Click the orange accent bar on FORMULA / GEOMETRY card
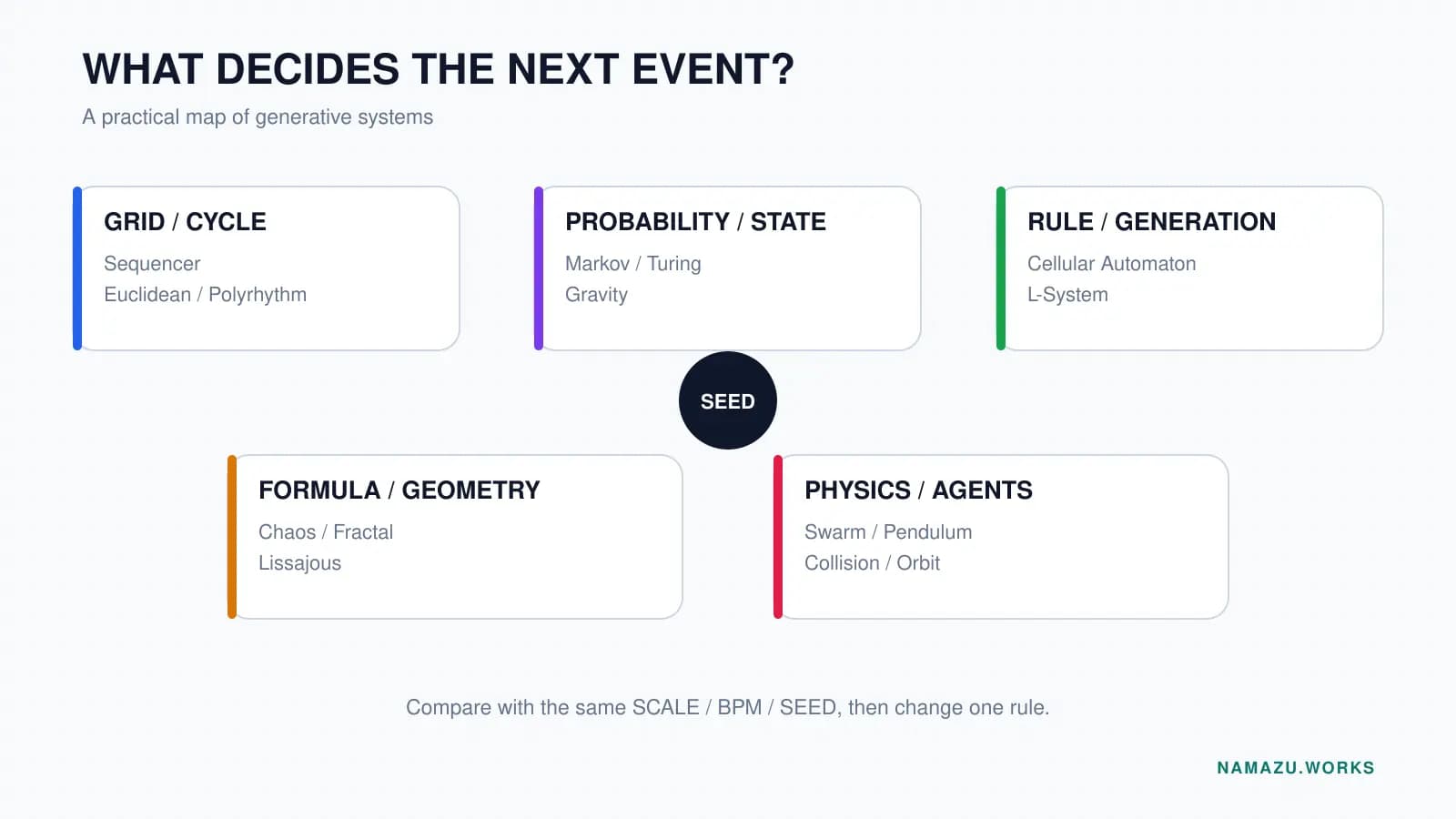 232,537
